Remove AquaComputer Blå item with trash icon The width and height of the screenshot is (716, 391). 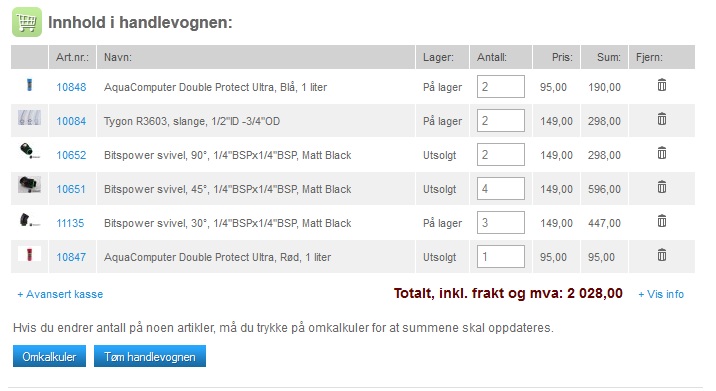pos(662,85)
